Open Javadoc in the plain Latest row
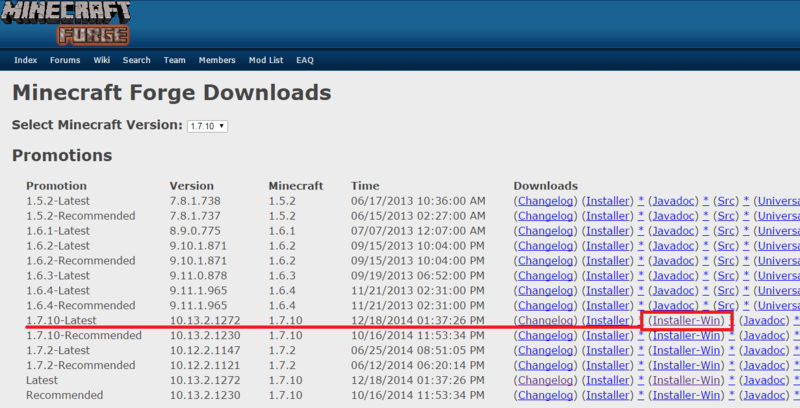800x408 pixels. [765, 380]
